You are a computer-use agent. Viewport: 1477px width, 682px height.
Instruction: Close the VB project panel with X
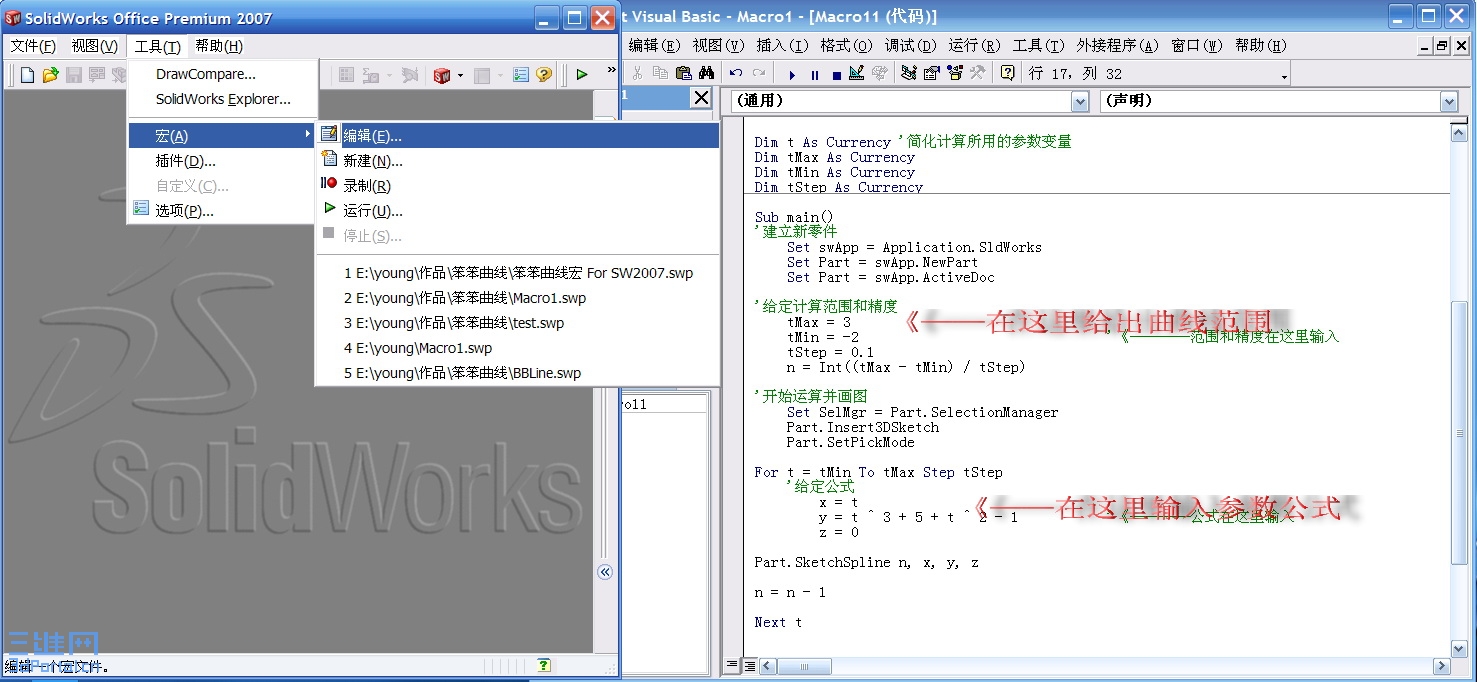701,97
